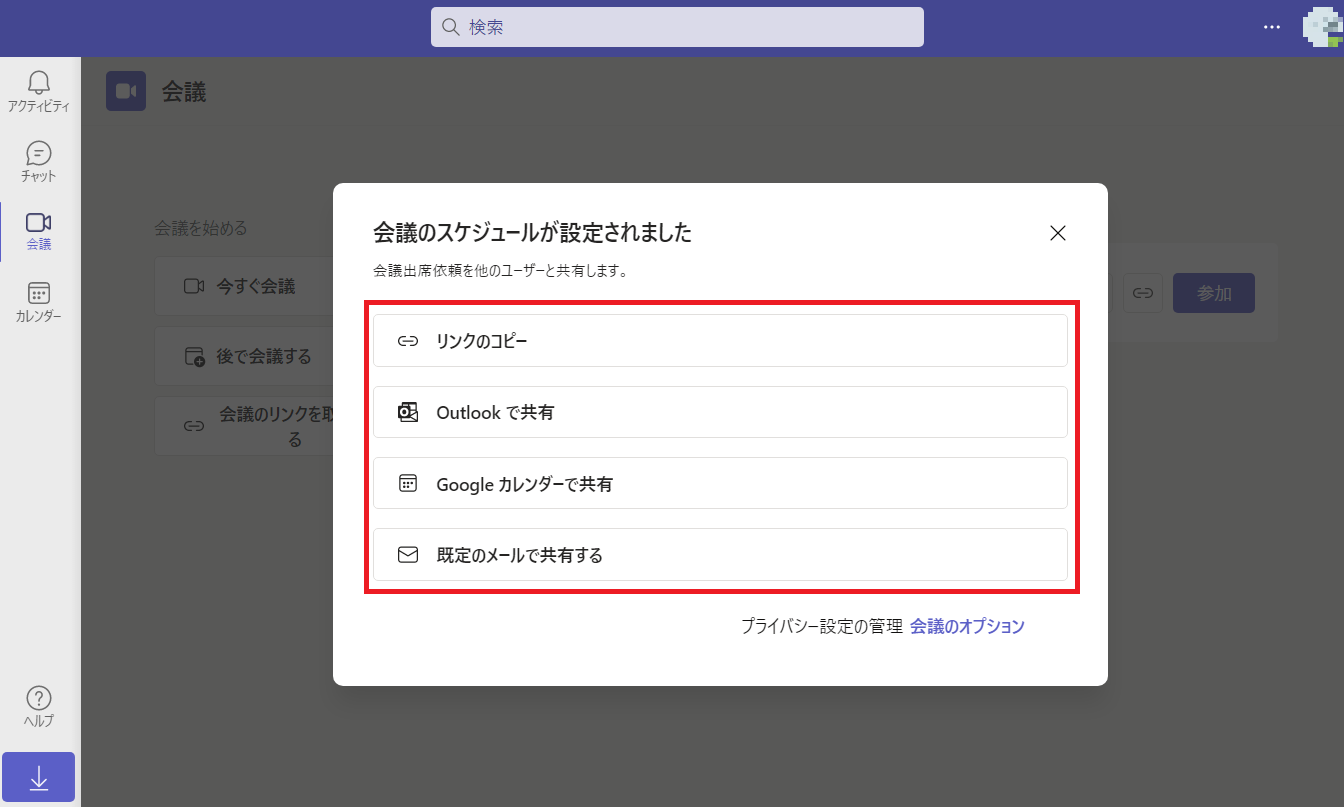Open the 会議のオプション link
The image size is (1344, 807).
click(967, 627)
